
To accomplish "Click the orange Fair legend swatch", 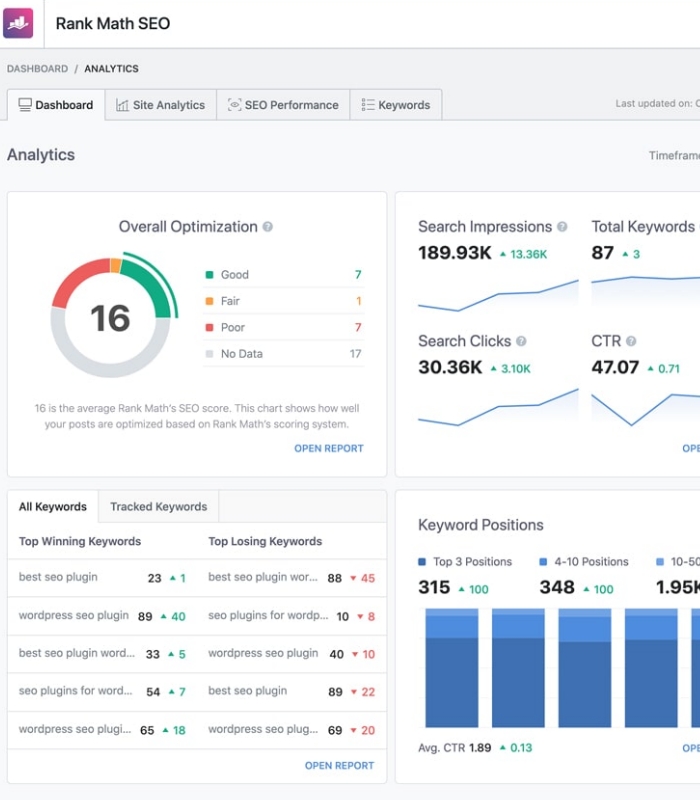I will click(209, 301).
